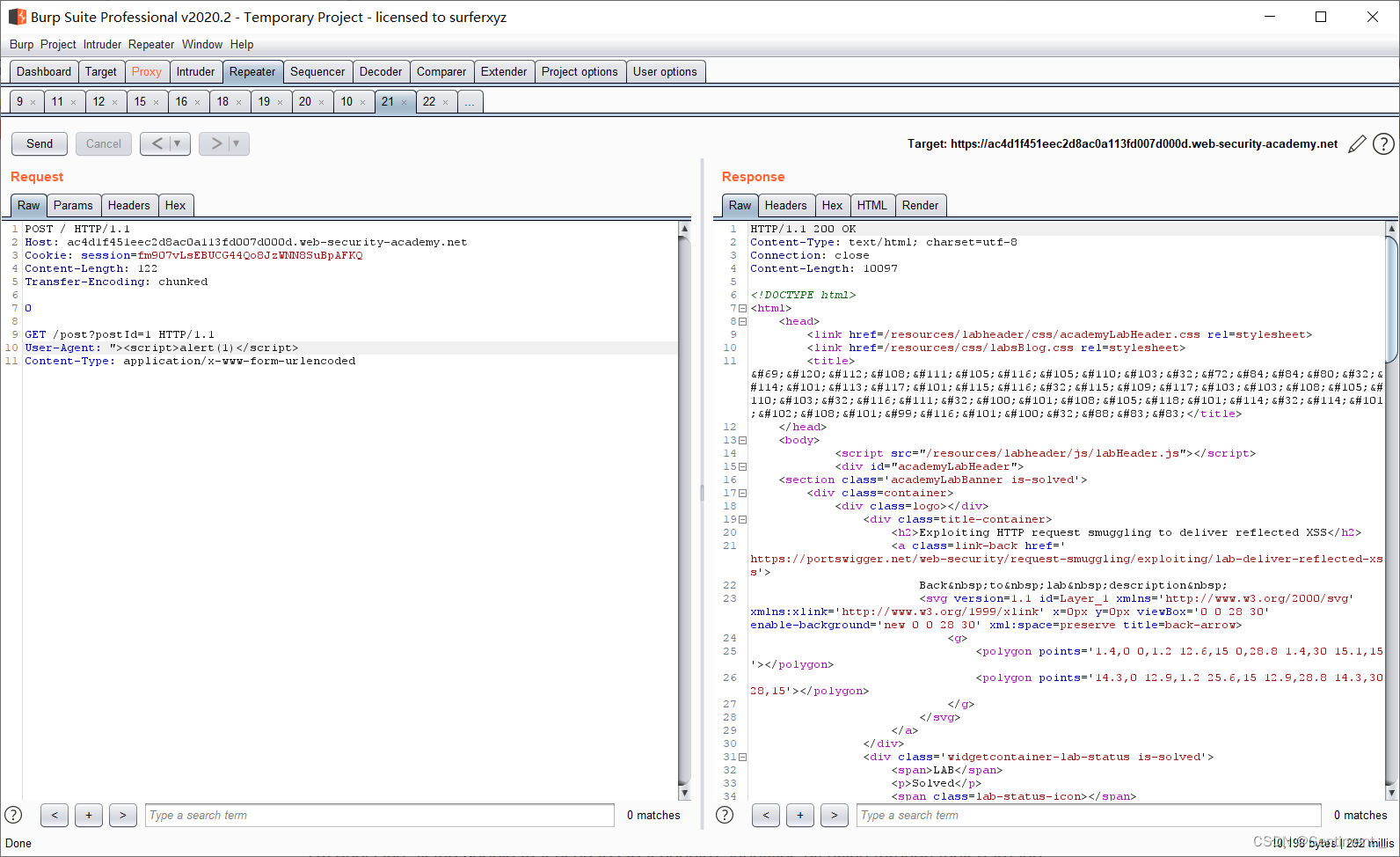
Task: Open back history dropdown arrow
Action: (x=179, y=143)
